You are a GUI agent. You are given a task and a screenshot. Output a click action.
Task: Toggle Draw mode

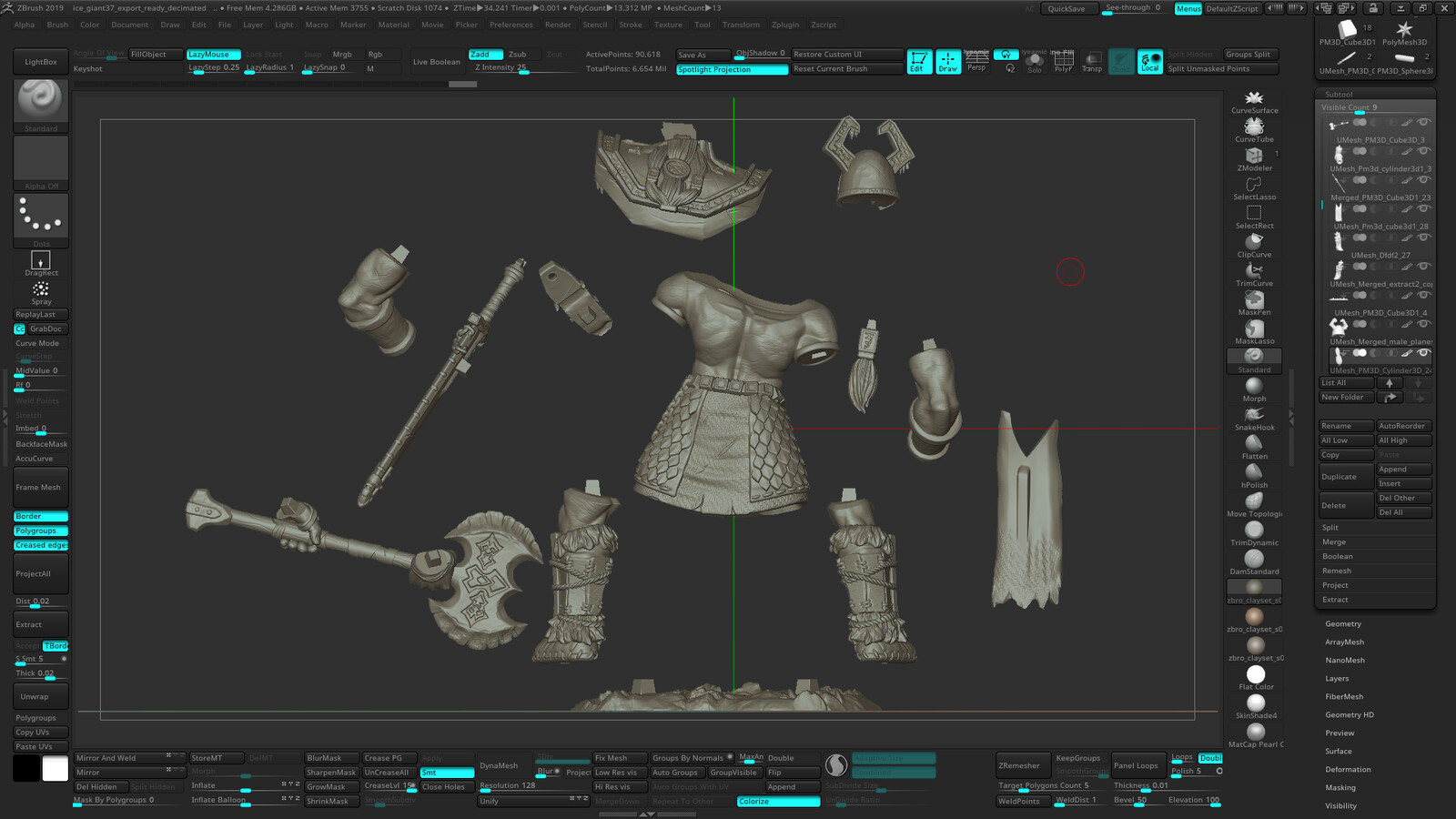[x=948, y=62]
